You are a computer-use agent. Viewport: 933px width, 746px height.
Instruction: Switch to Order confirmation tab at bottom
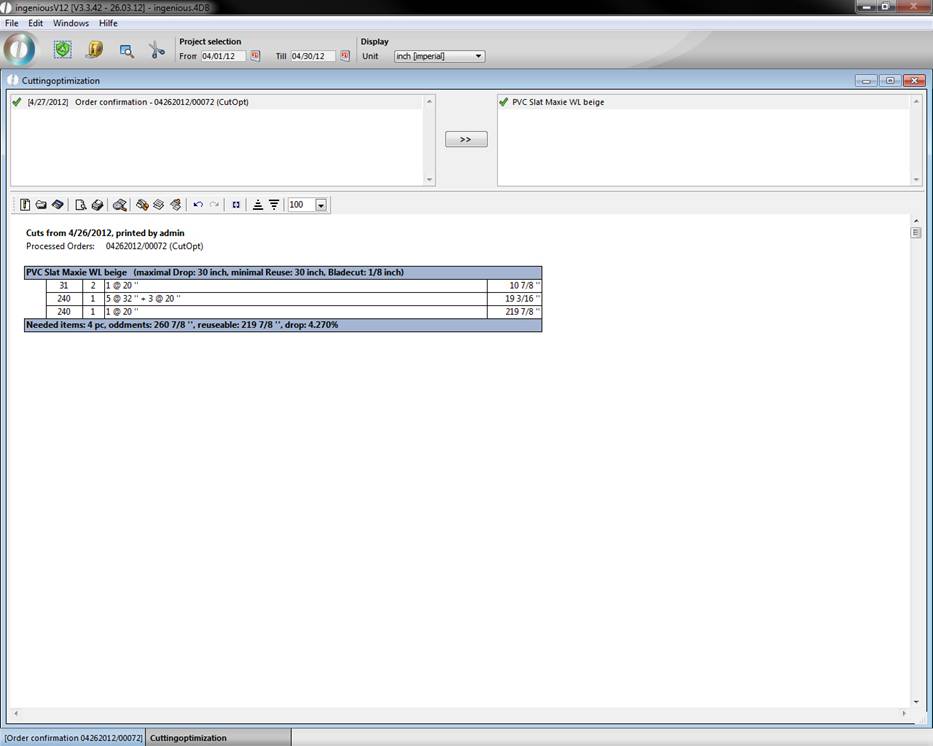(x=73, y=738)
